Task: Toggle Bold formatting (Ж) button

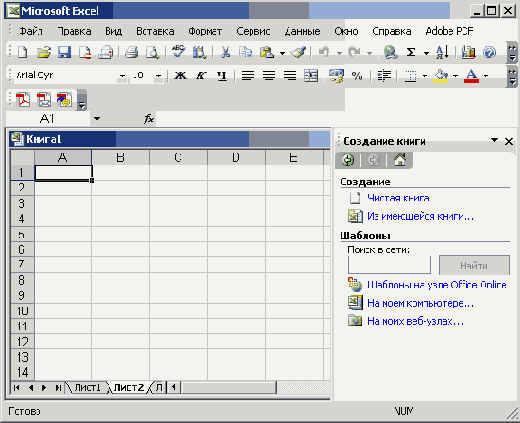Action: [180, 76]
